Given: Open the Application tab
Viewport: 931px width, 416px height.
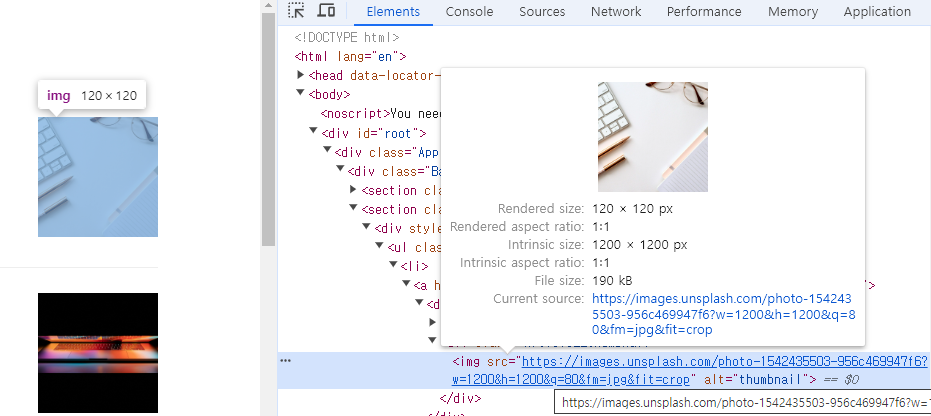Looking at the screenshot, I should pyautogui.click(x=877, y=11).
